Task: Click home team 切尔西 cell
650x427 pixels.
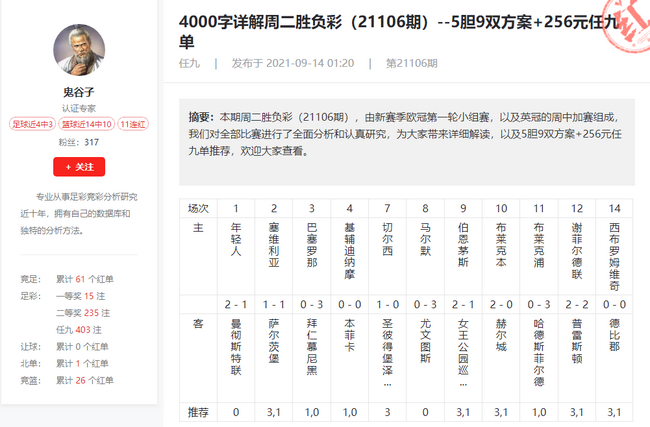Action: (x=387, y=257)
